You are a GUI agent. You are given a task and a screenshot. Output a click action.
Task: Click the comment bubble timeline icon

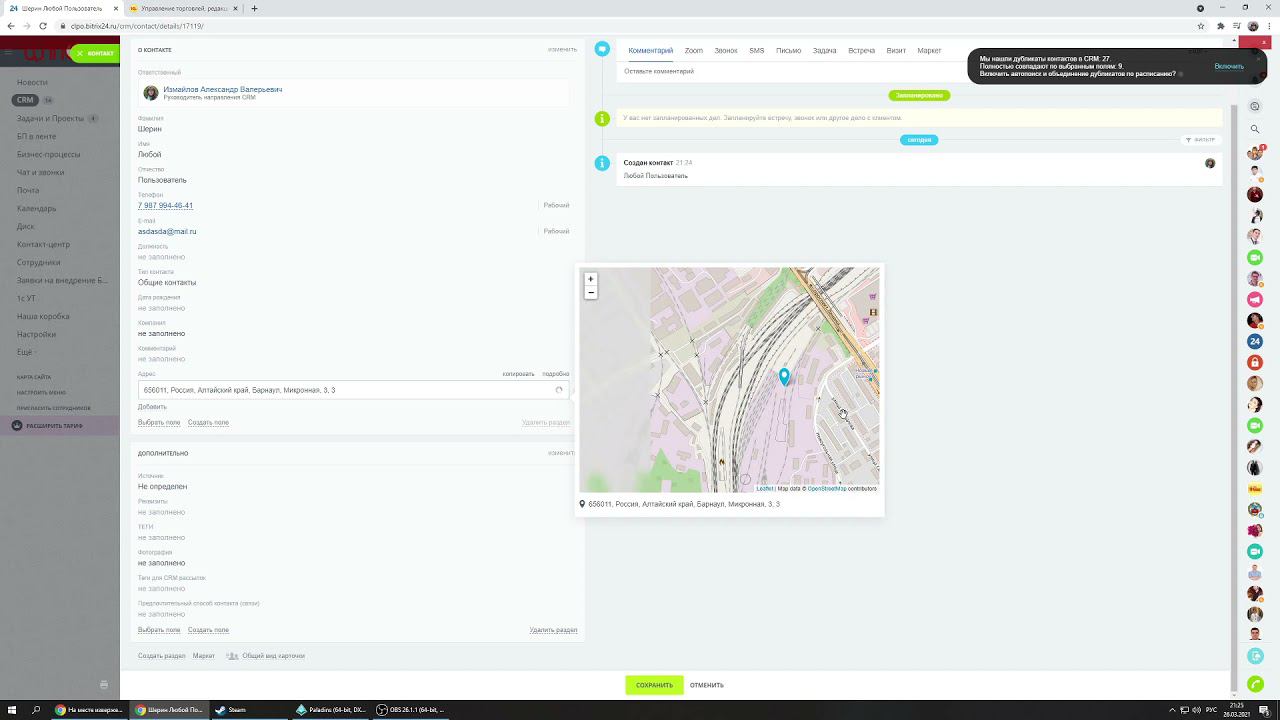click(x=602, y=49)
